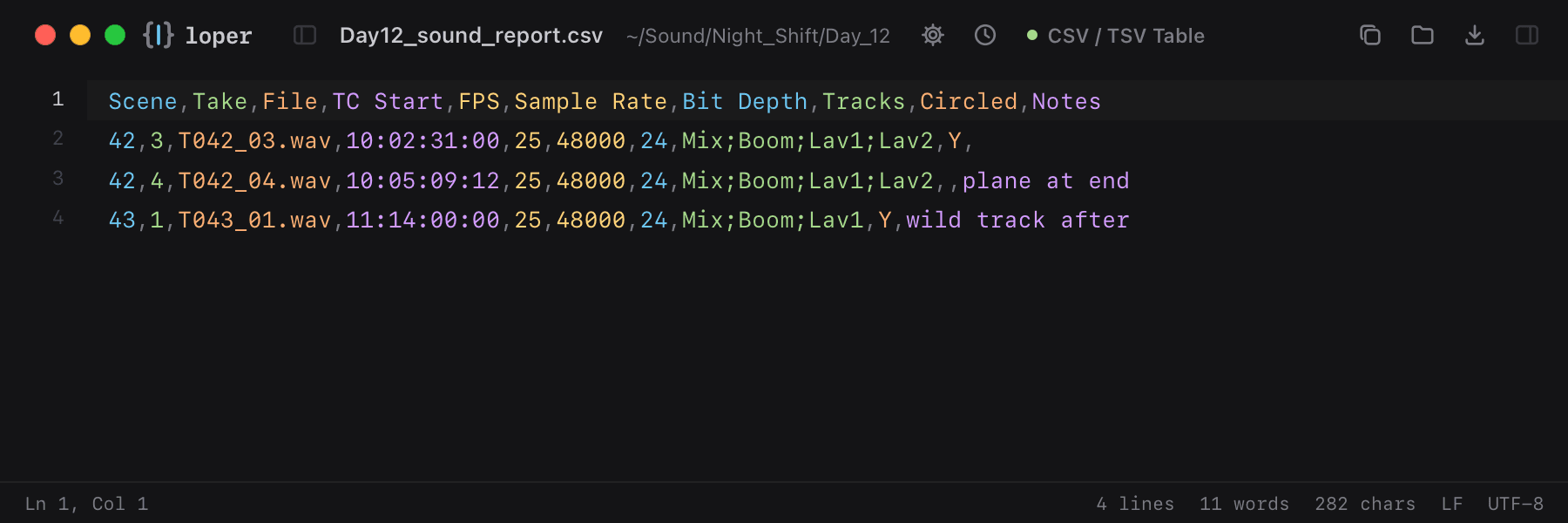The image size is (1568, 523).
Task: Click the 4 lines status entry
Action: click(1135, 504)
